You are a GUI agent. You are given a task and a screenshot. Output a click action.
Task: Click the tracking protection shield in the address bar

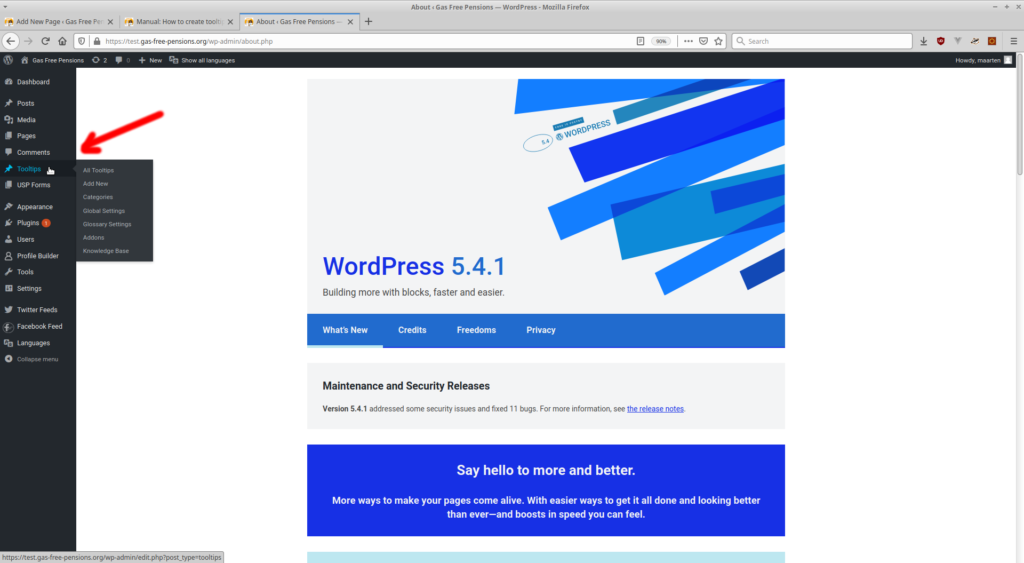point(82,41)
